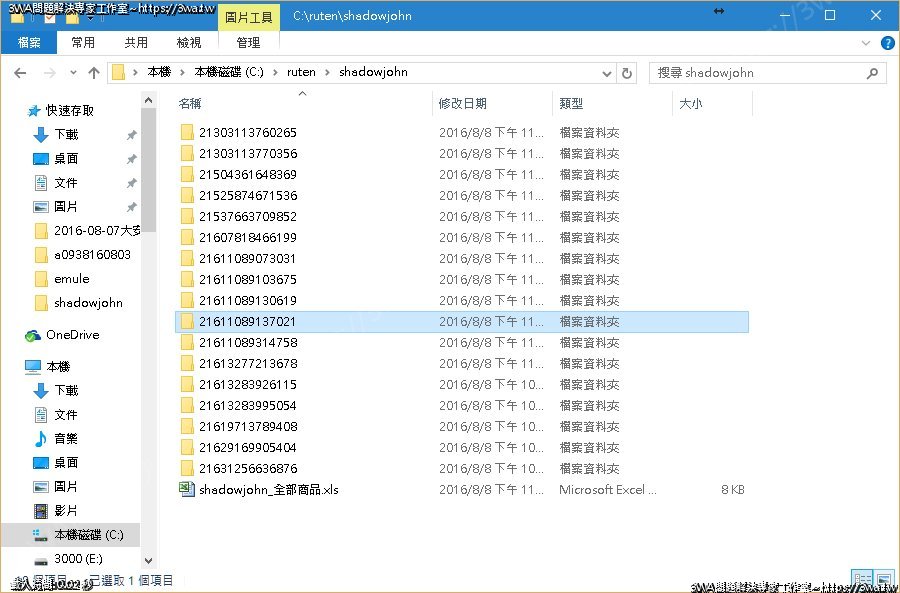Open the recent locations dropdown arrow
Image resolution: width=900 pixels, height=593 pixels.
point(71,73)
